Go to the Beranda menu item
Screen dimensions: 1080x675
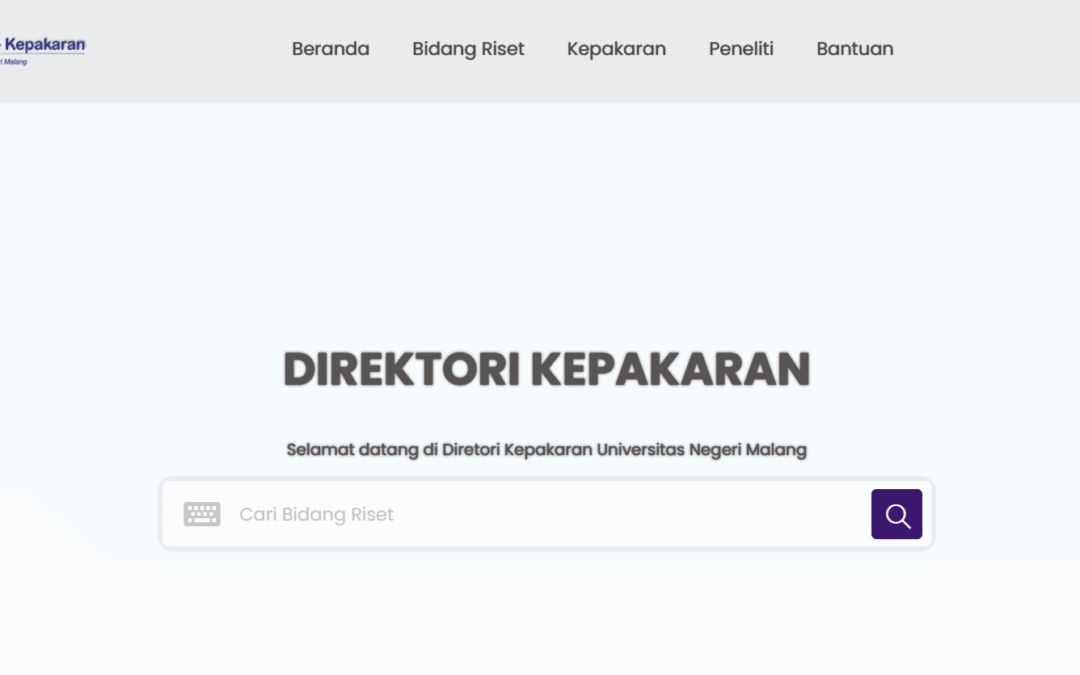coord(331,49)
